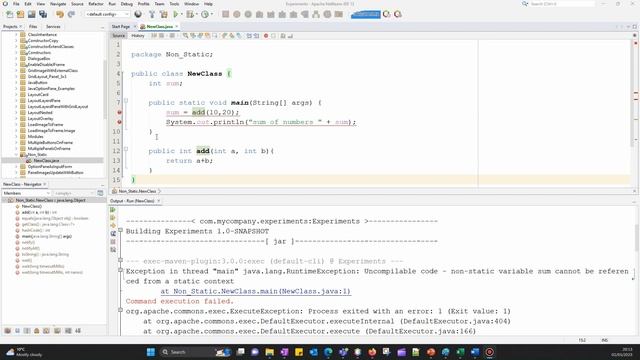Switch to the Start Page tab
The width and height of the screenshot is (640, 360).
121,27
